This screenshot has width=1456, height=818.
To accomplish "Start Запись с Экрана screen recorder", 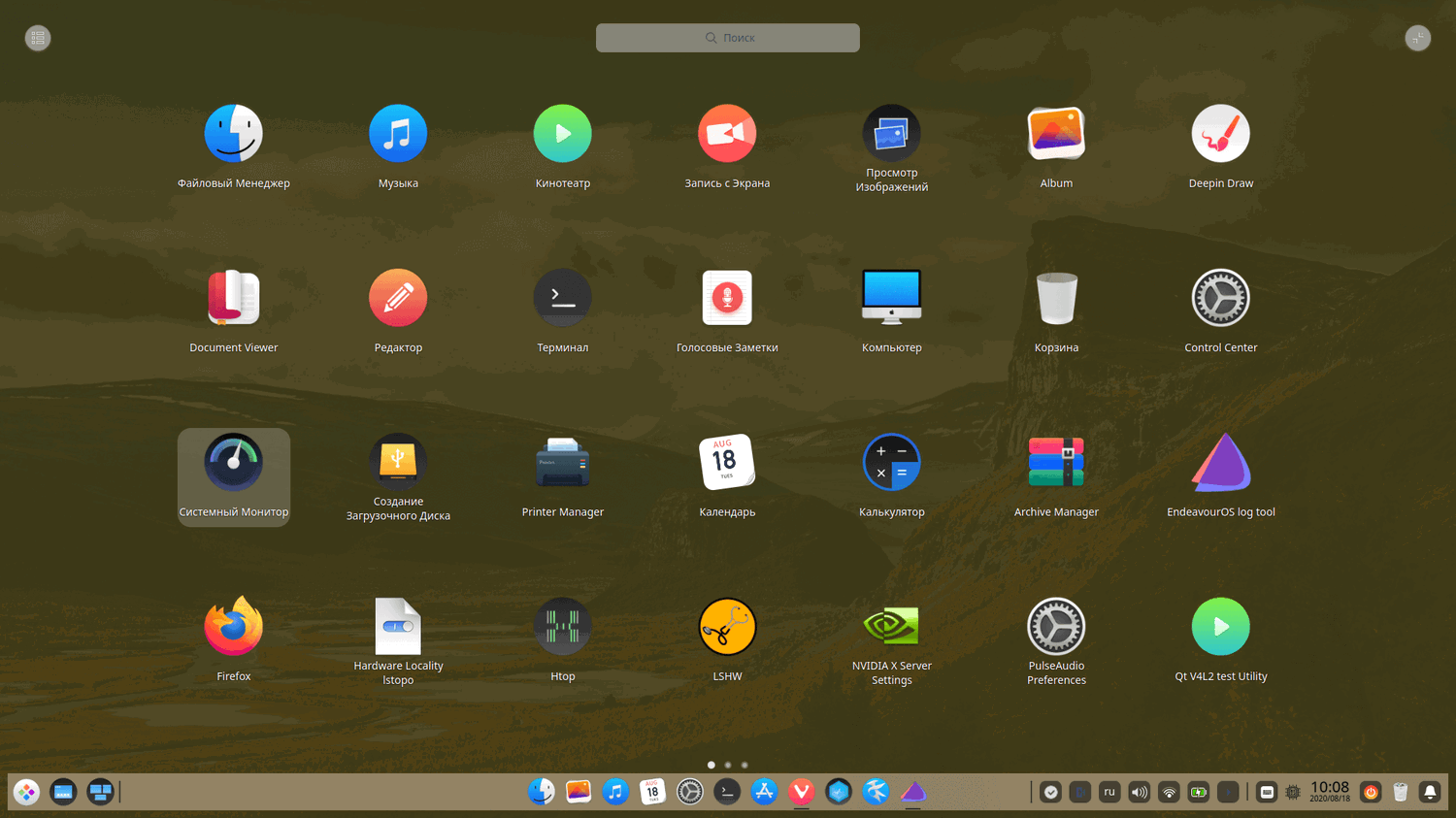I will 727,134.
